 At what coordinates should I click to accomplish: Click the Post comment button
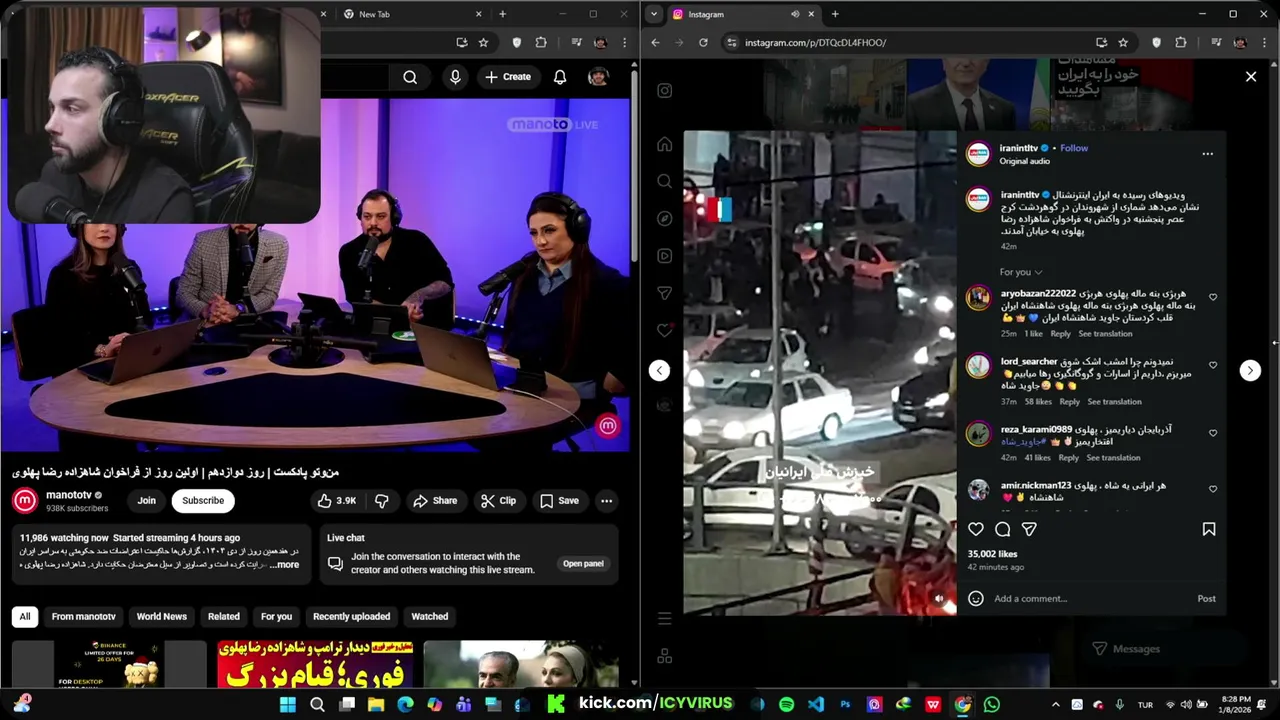pyautogui.click(x=1206, y=598)
